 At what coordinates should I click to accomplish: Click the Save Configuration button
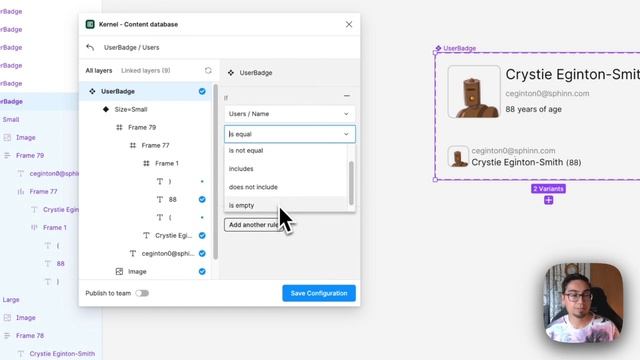point(319,293)
